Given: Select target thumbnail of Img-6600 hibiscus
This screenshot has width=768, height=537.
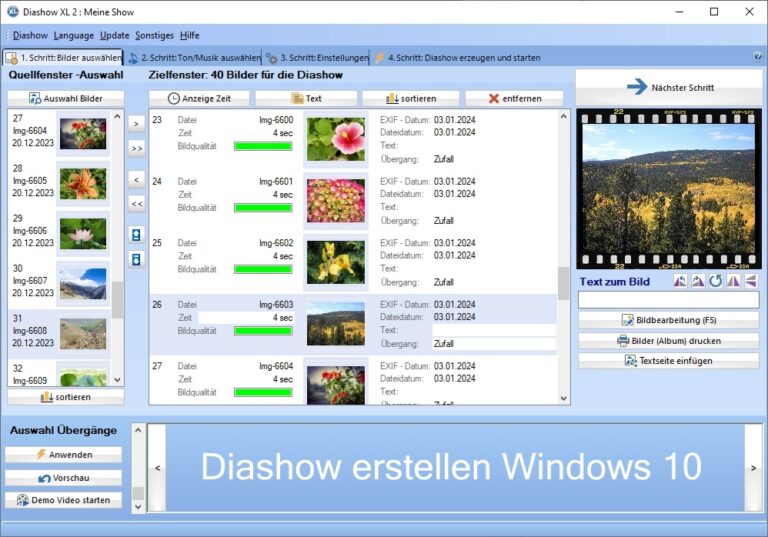Looking at the screenshot, I should click(336, 139).
